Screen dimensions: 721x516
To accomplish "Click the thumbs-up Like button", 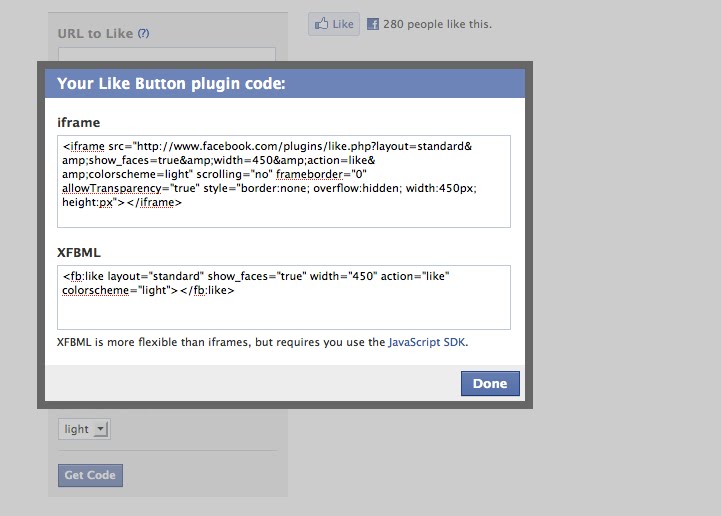I will coord(333,24).
